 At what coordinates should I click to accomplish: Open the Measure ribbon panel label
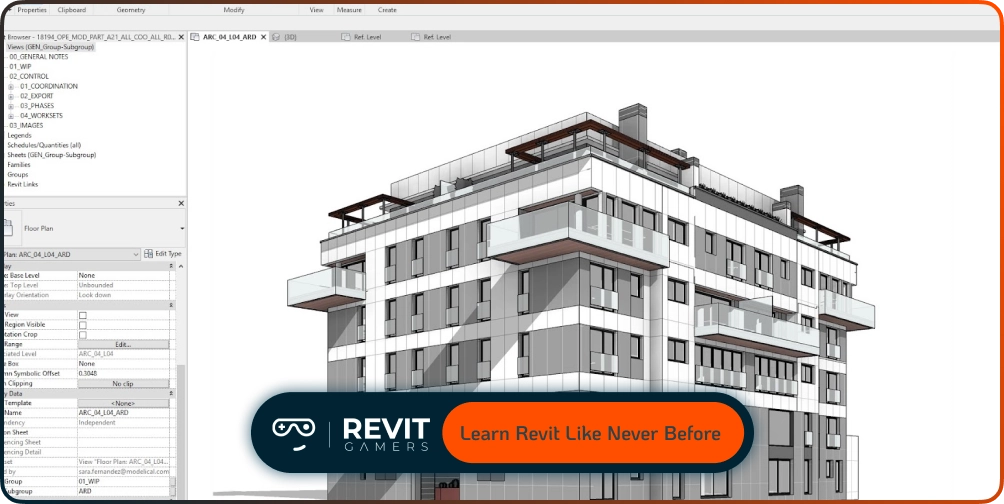pos(349,10)
